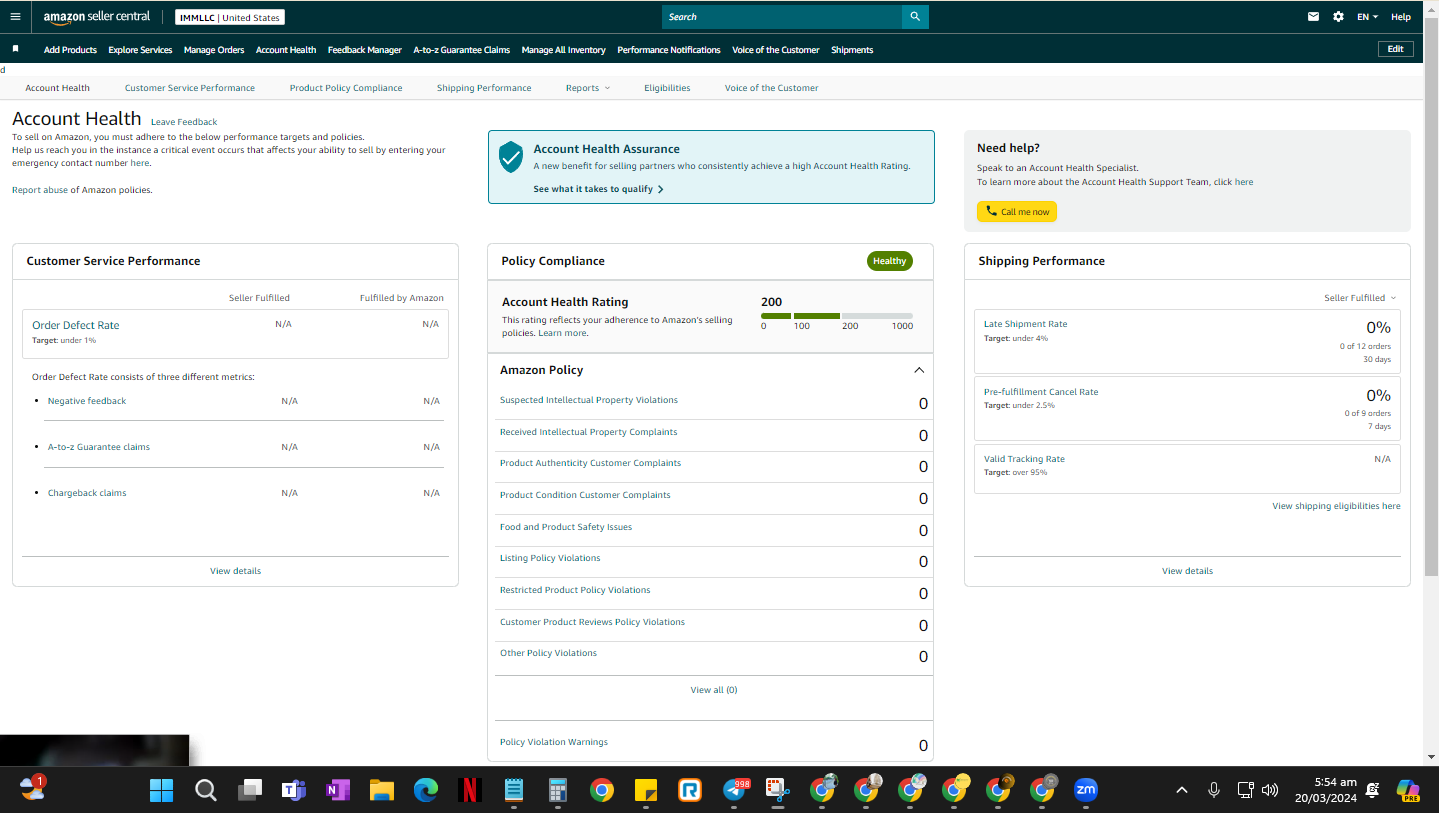1439x813 pixels.
Task: Click inside the Search input field
Action: click(x=782, y=17)
